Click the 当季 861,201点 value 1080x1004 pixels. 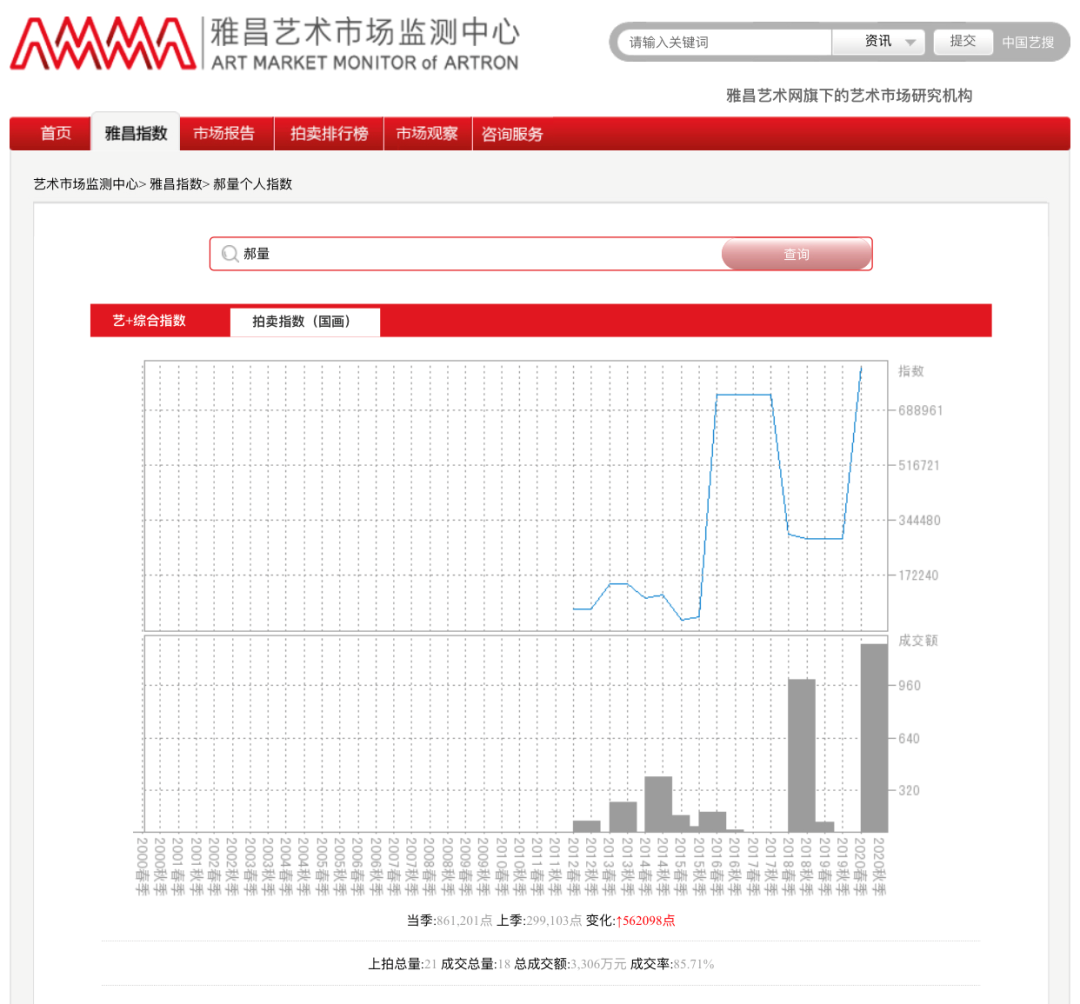464,921
